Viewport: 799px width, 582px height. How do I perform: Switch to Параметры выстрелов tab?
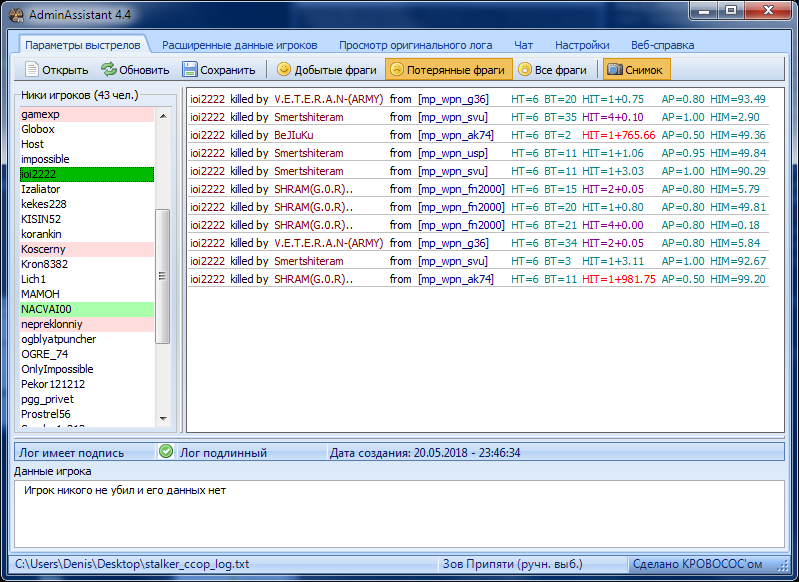click(83, 45)
